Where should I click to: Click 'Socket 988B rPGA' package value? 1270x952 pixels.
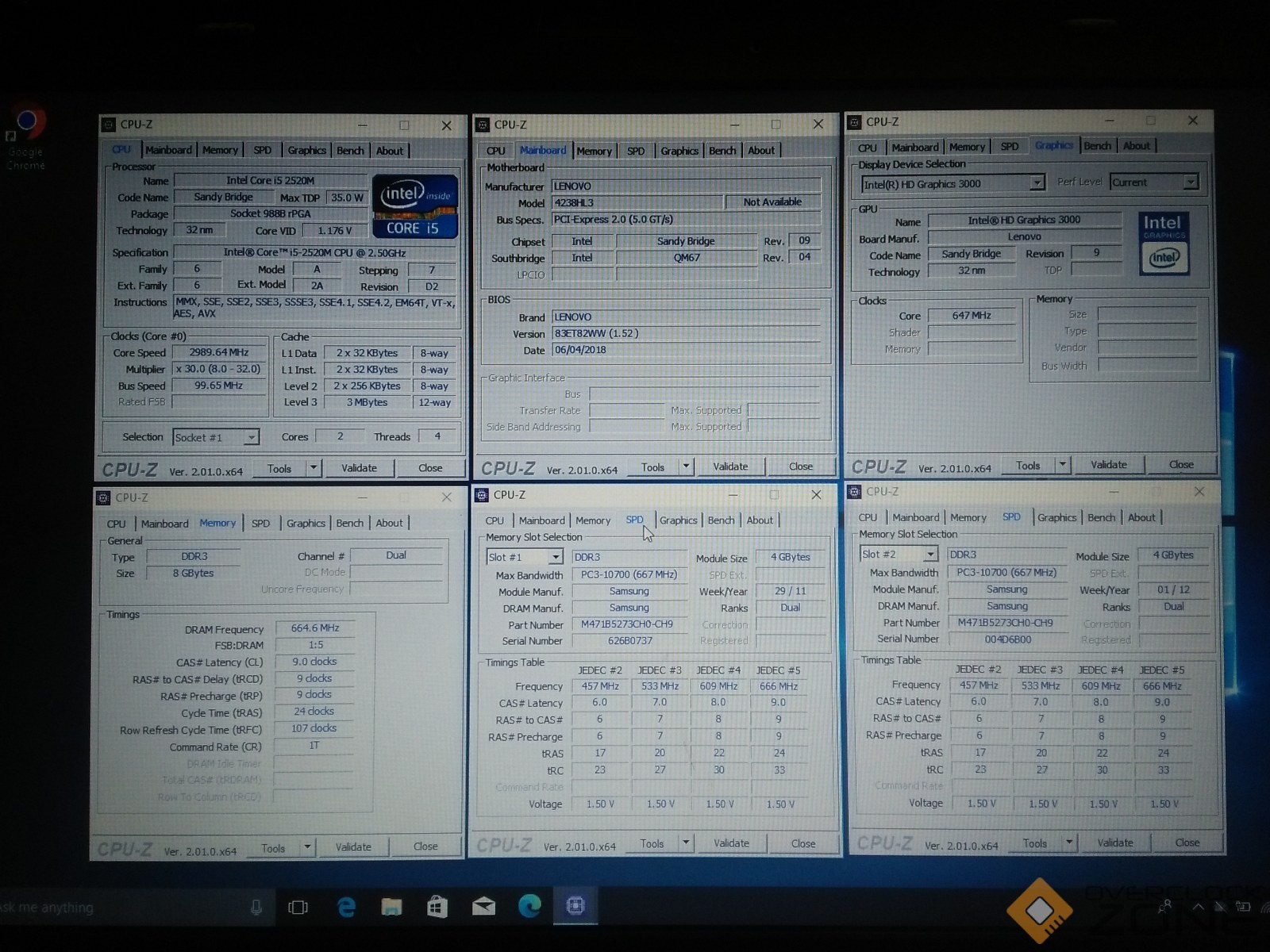[270, 213]
